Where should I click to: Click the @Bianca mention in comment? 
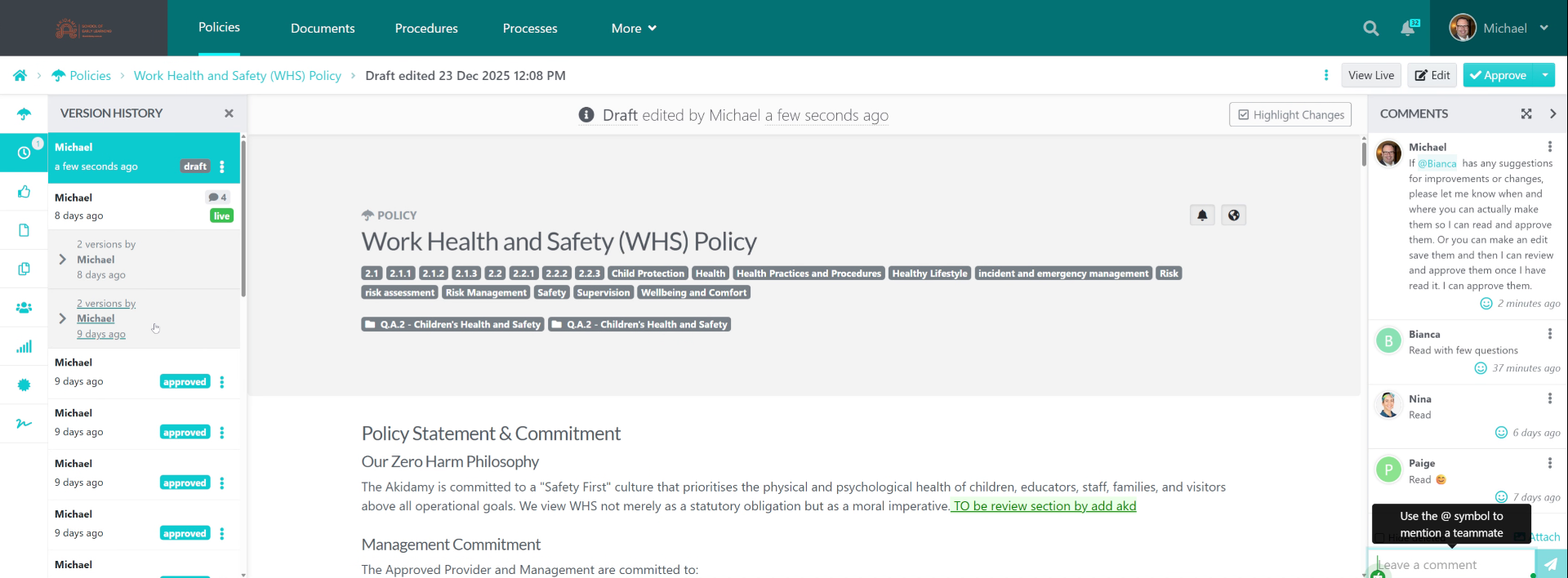click(x=1437, y=163)
